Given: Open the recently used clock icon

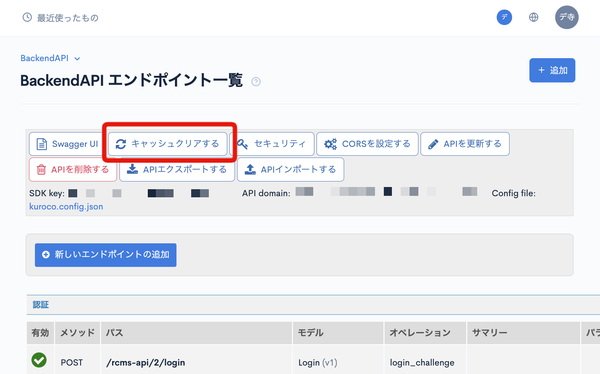Looking at the screenshot, I should point(27,17).
